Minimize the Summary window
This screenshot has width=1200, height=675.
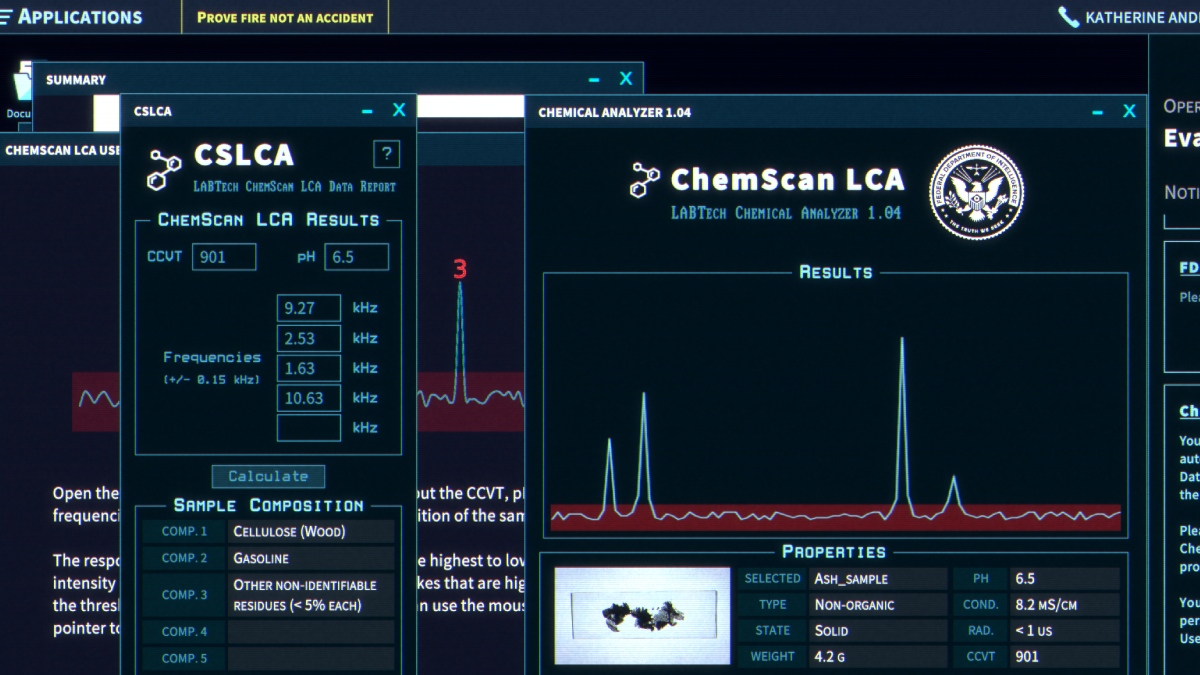(x=594, y=79)
